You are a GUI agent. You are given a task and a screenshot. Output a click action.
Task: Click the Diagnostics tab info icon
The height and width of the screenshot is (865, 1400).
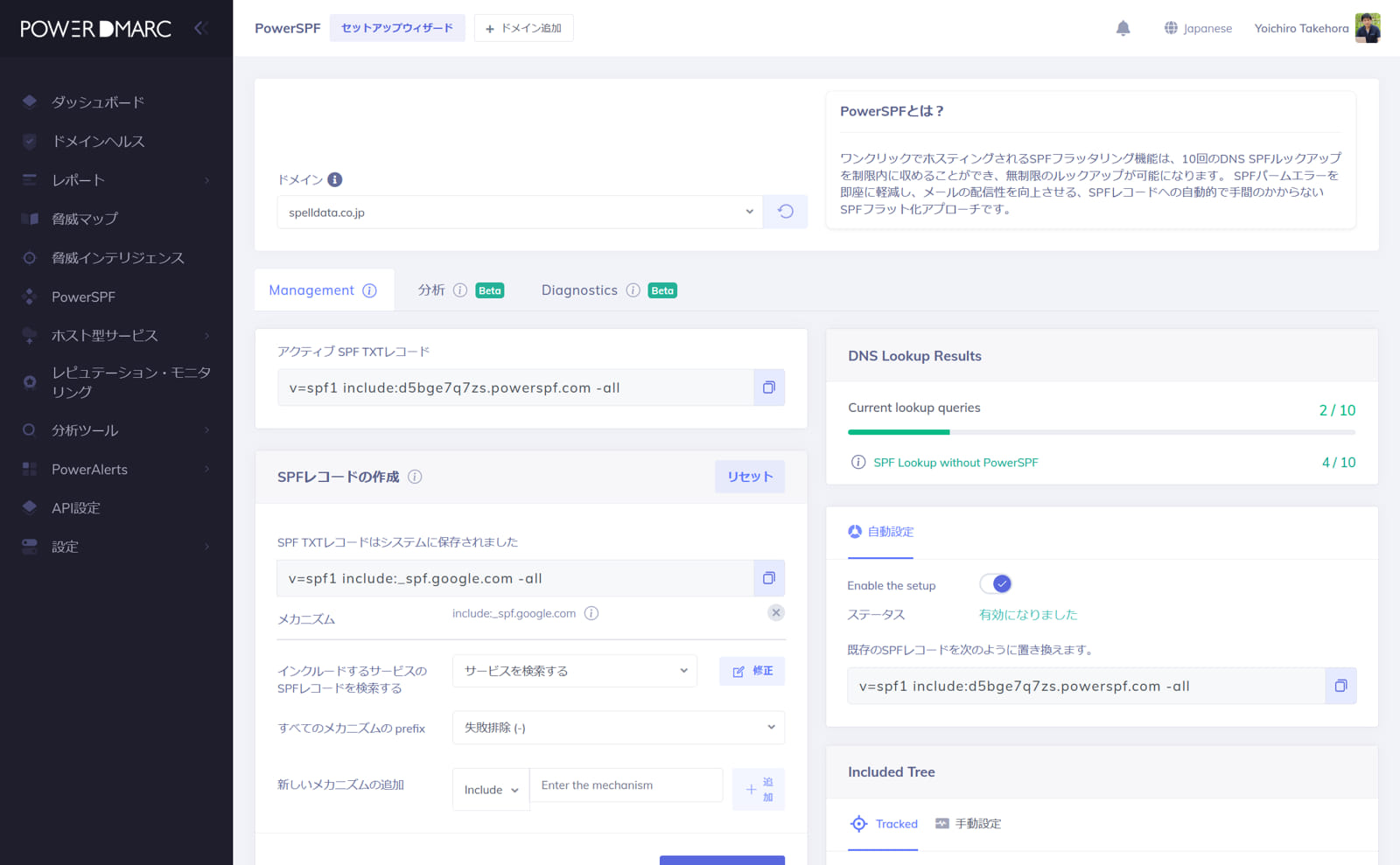[x=633, y=290]
